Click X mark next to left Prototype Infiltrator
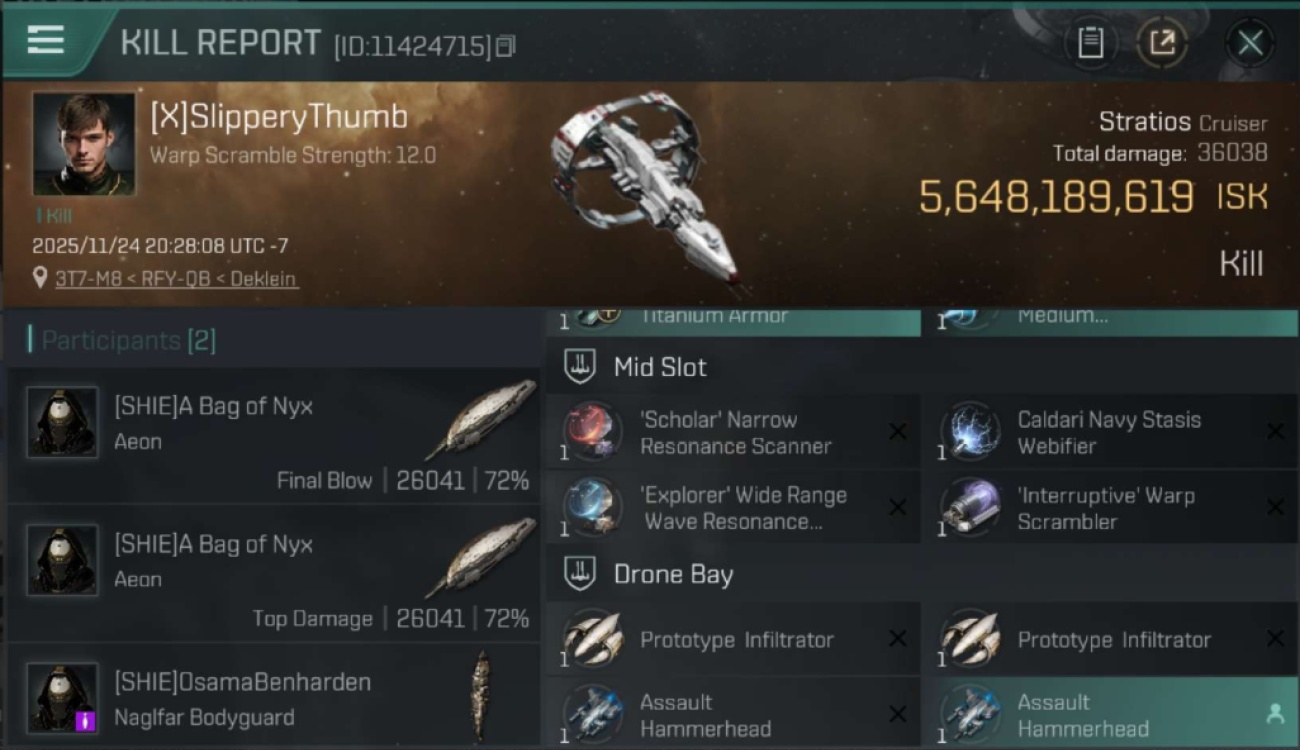This screenshot has width=1300, height=750. point(897,639)
